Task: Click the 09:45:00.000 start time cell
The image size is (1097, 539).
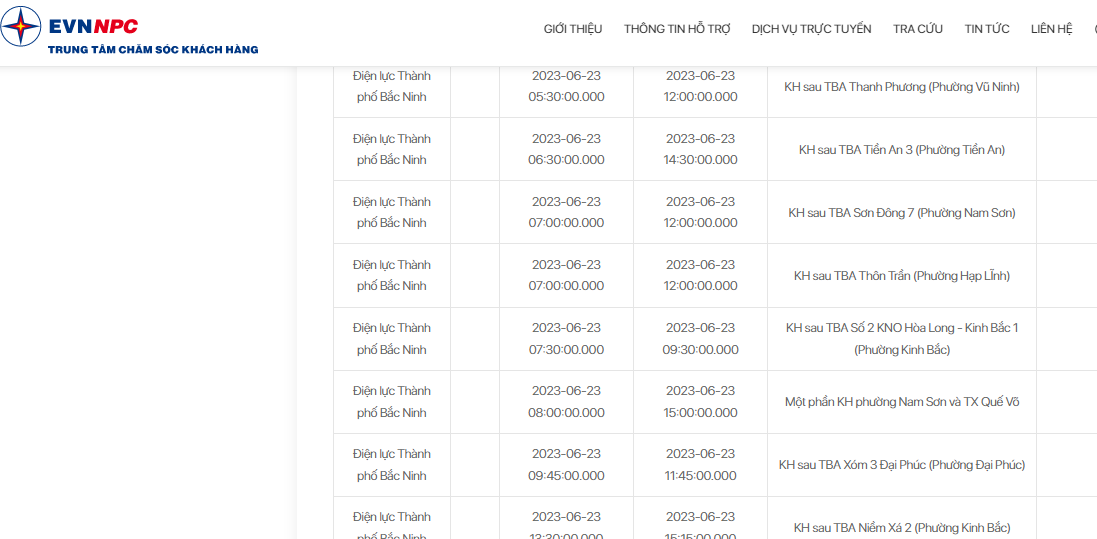Action: (x=566, y=465)
